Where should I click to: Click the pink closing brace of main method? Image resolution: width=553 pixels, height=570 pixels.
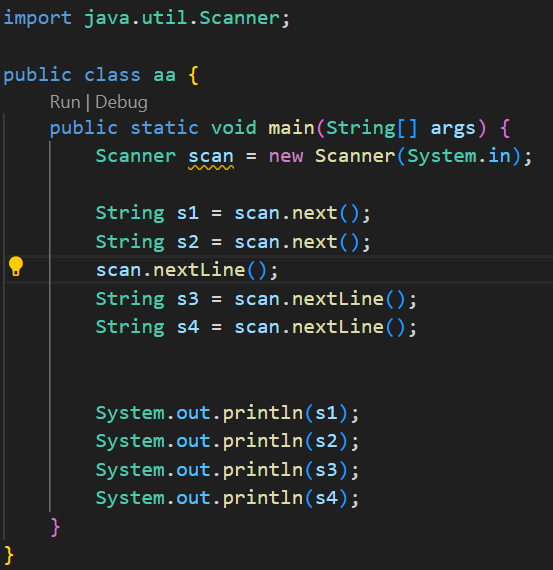click(x=55, y=527)
